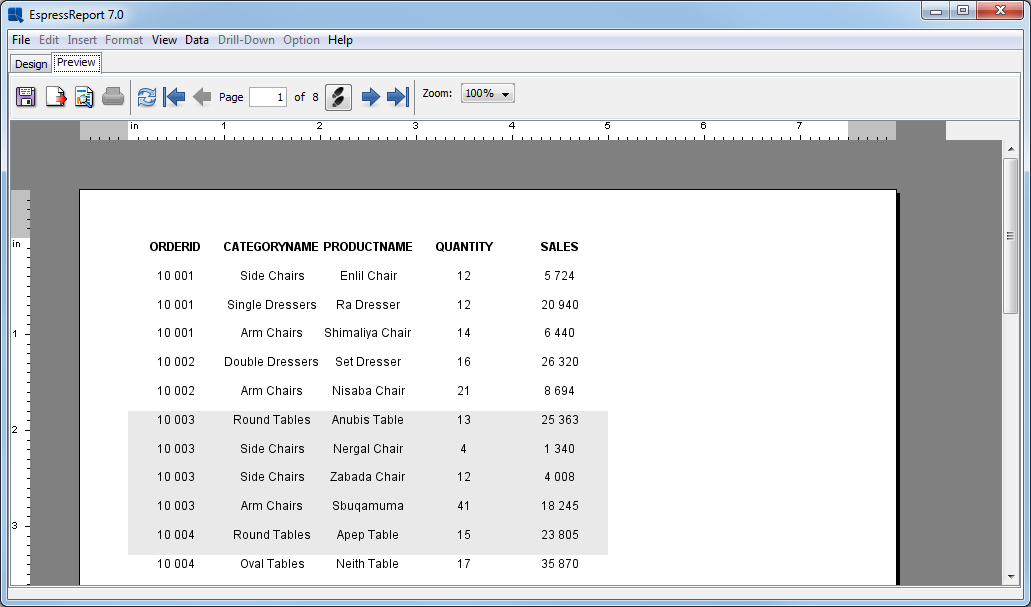The width and height of the screenshot is (1031, 607).
Task: Click the 'Double Dressers' category cell
Action: click(x=271, y=362)
